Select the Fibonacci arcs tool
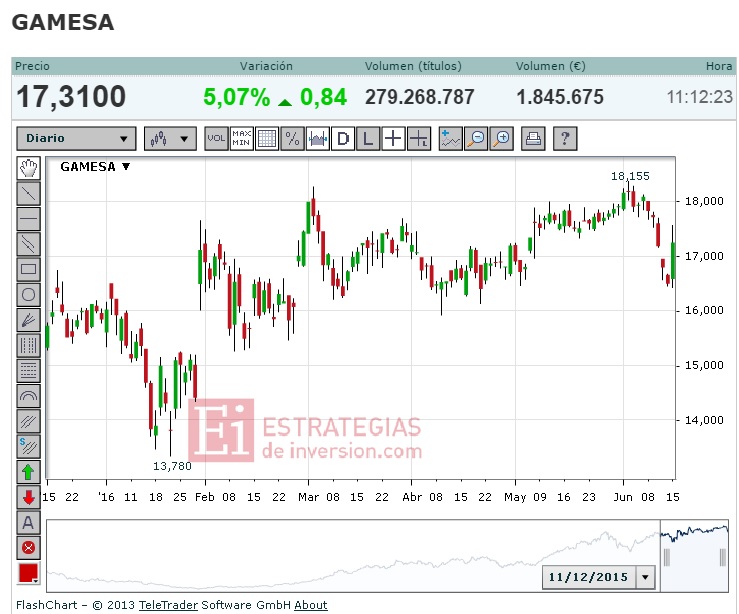739x614 pixels. [28, 396]
